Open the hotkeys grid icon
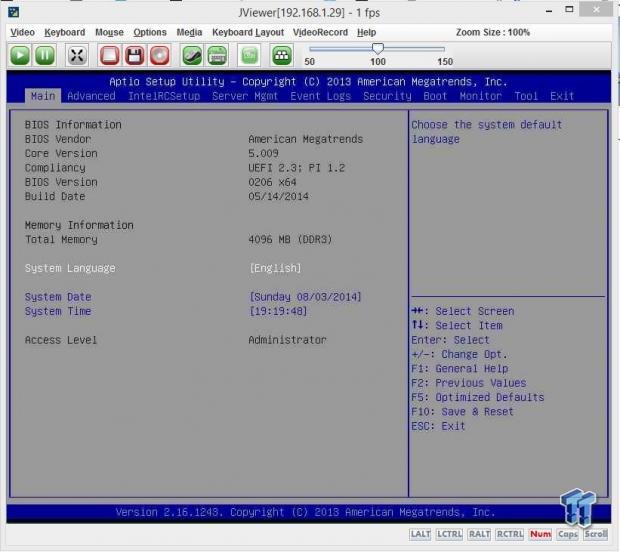 [282, 55]
